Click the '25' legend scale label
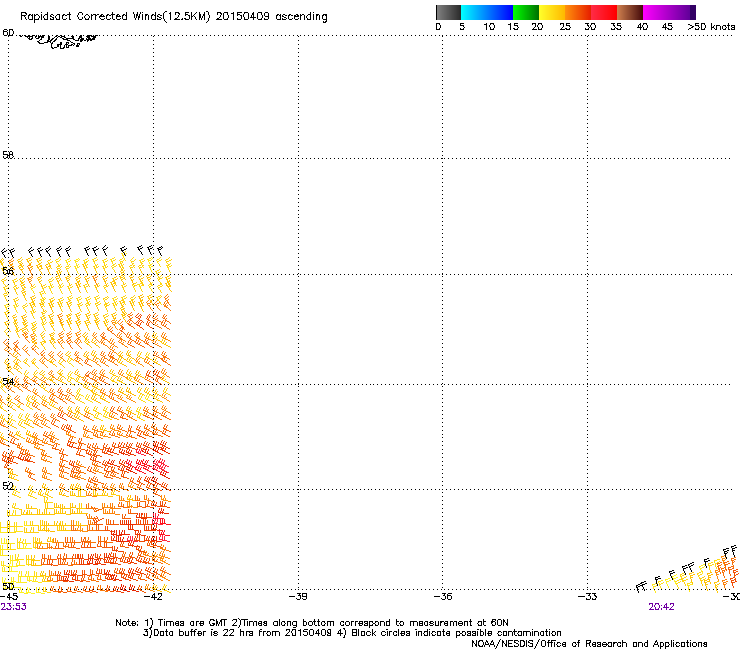This screenshot has height=650, width=740. (x=565, y=27)
